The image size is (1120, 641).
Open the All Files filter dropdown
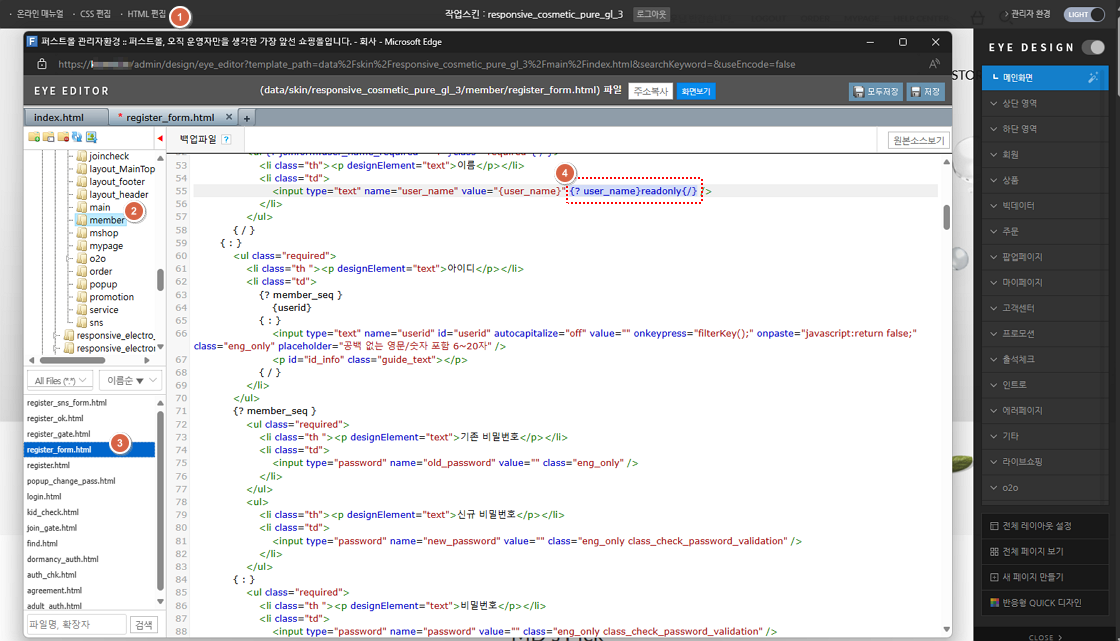pos(61,380)
